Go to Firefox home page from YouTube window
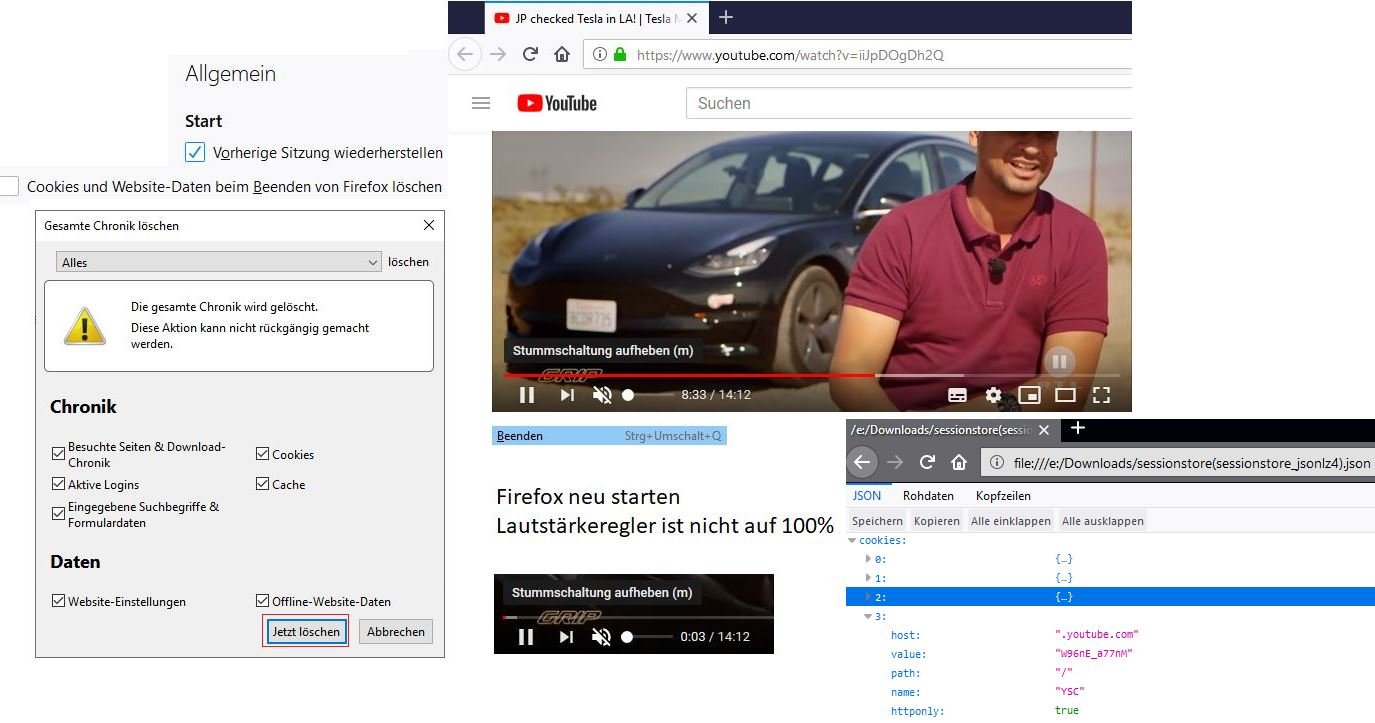1375x723 pixels. [x=562, y=55]
